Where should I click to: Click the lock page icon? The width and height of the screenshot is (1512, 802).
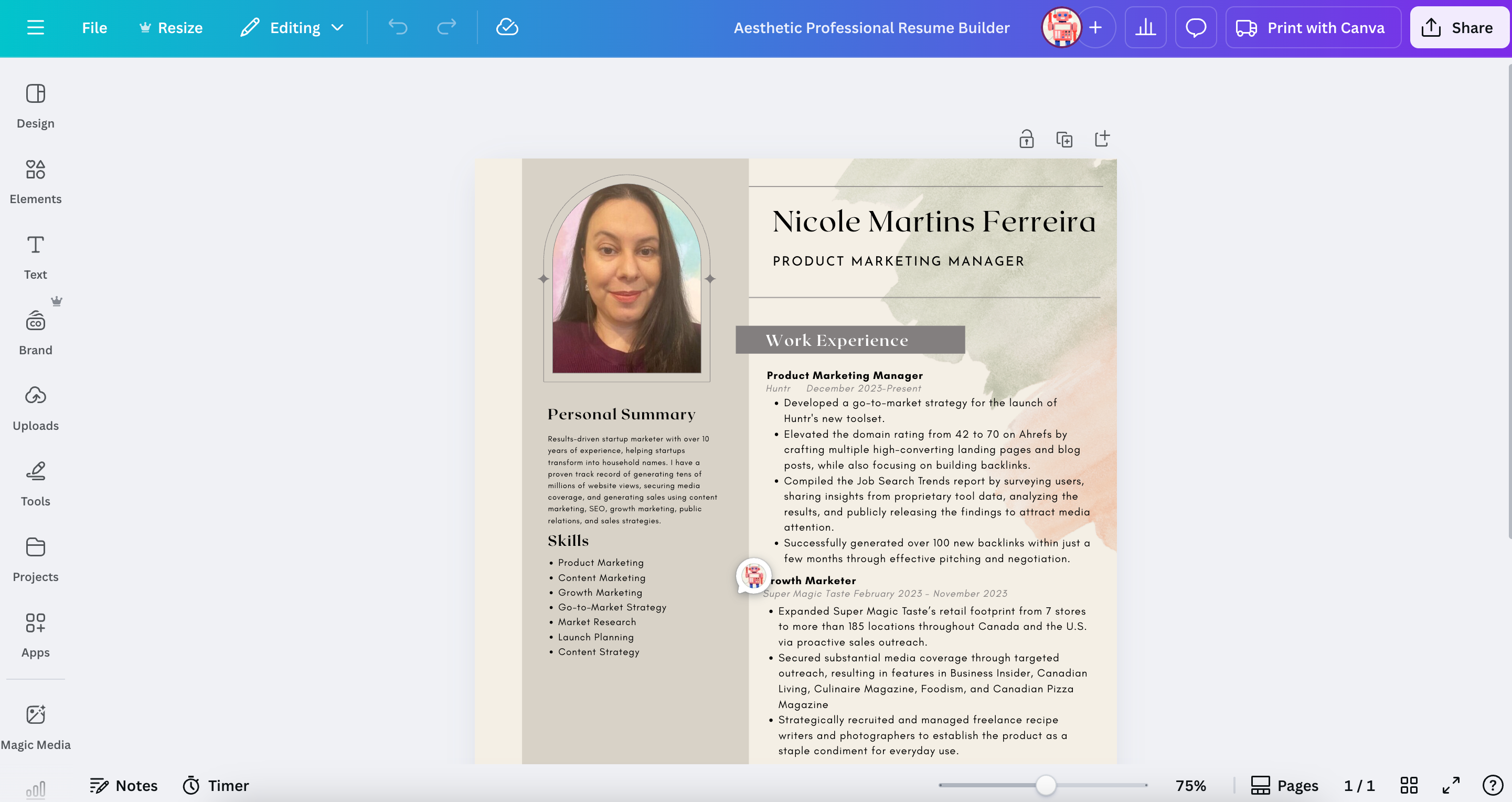point(1026,139)
